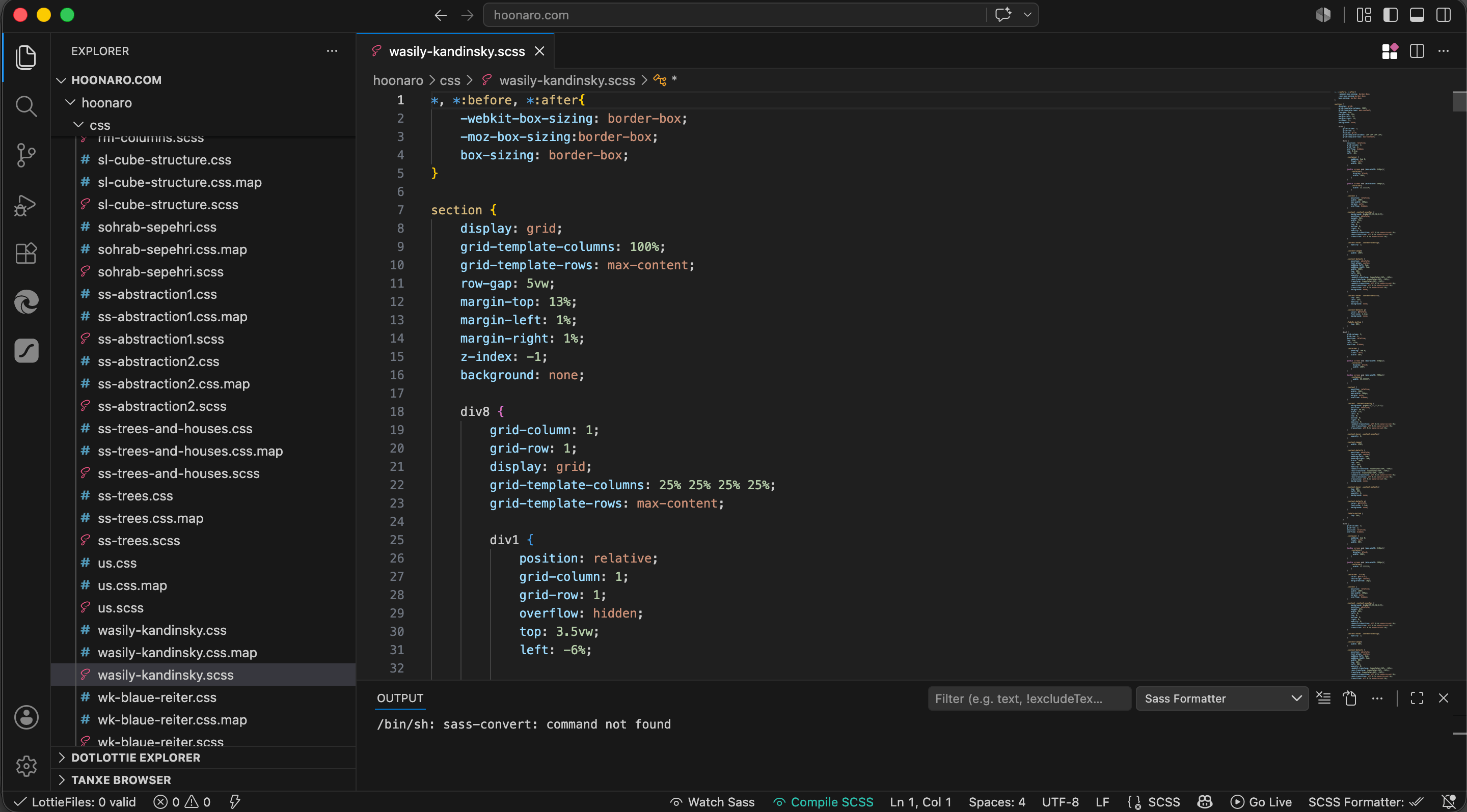Viewport: 1467px width, 812px height.
Task: Open the Search view in activity bar
Action: 26,106
